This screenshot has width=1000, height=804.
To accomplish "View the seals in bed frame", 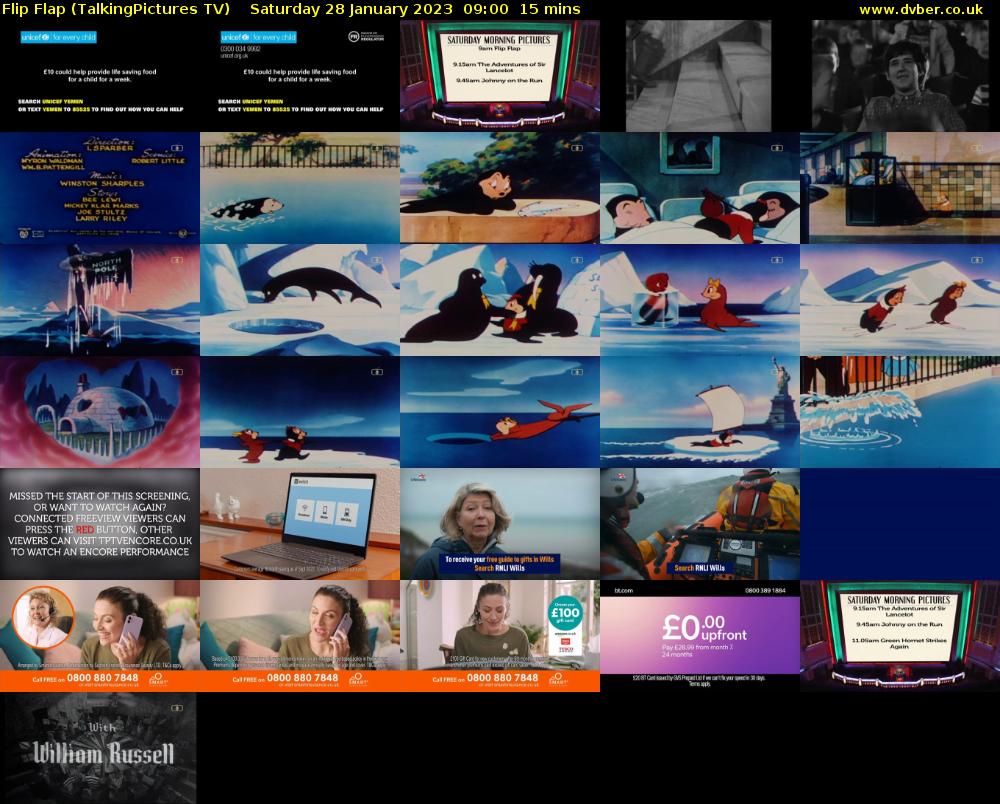I will pyautogui.click(x=700, y=188).
